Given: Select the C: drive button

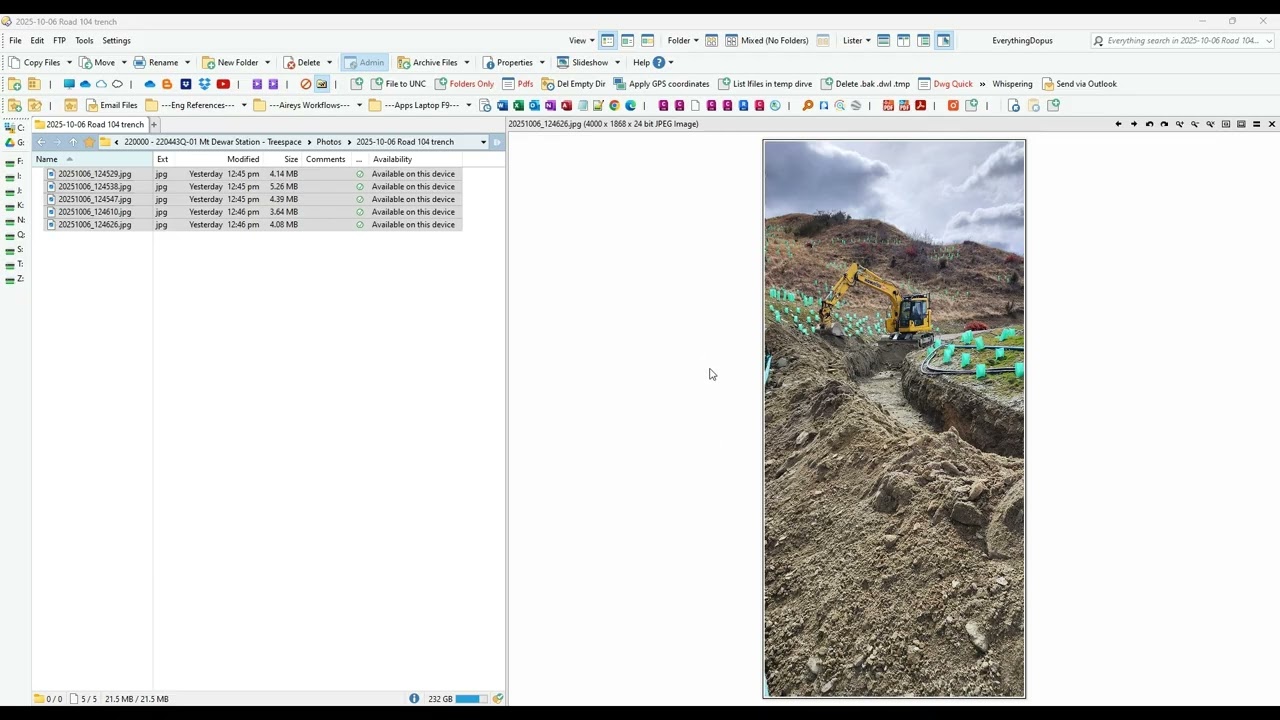Looking at the screenshot, I should [x=14, y=127].
